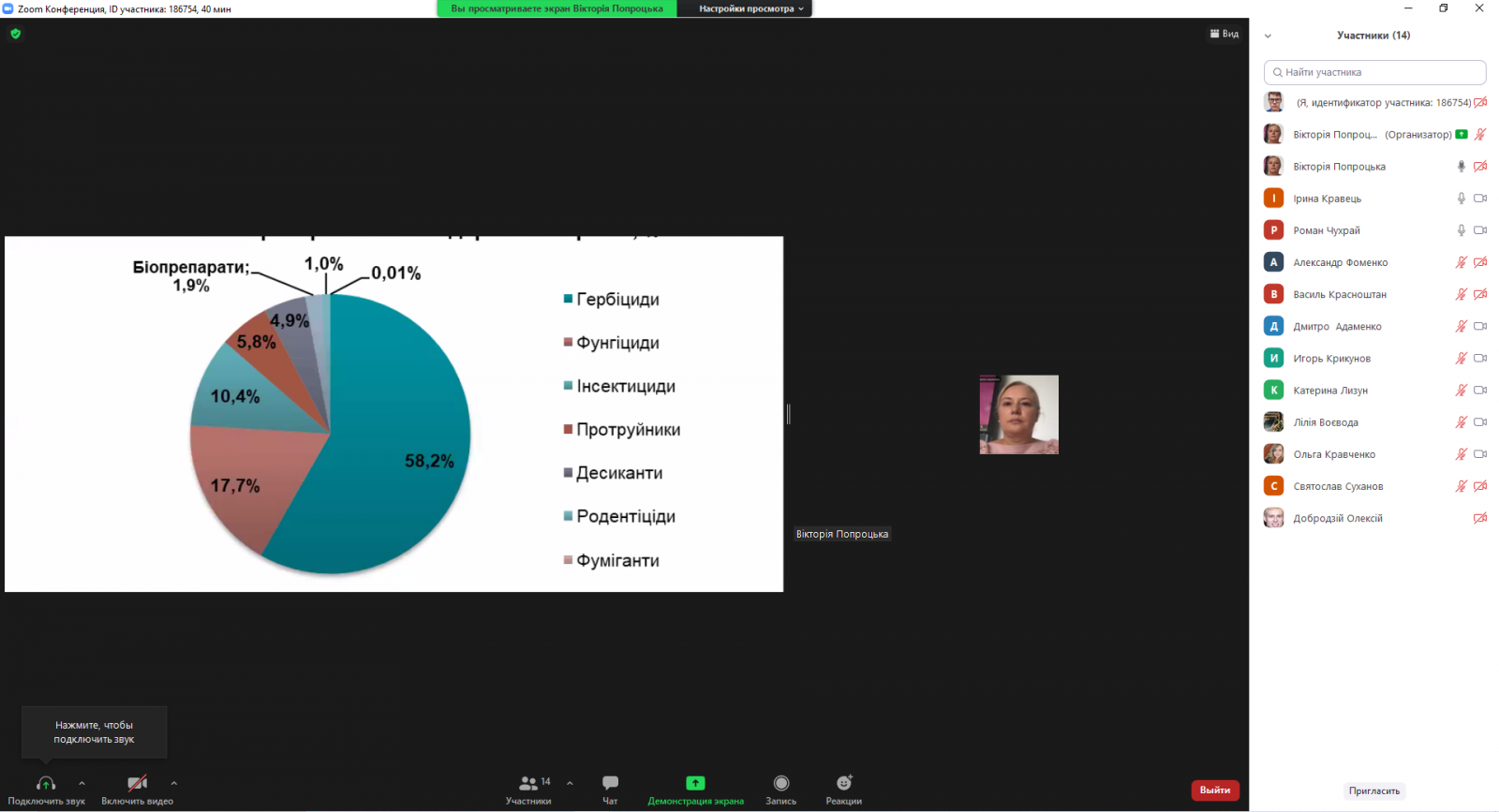Select participant Ірина Кравець in list
1499x812 pixels.
1374,199
